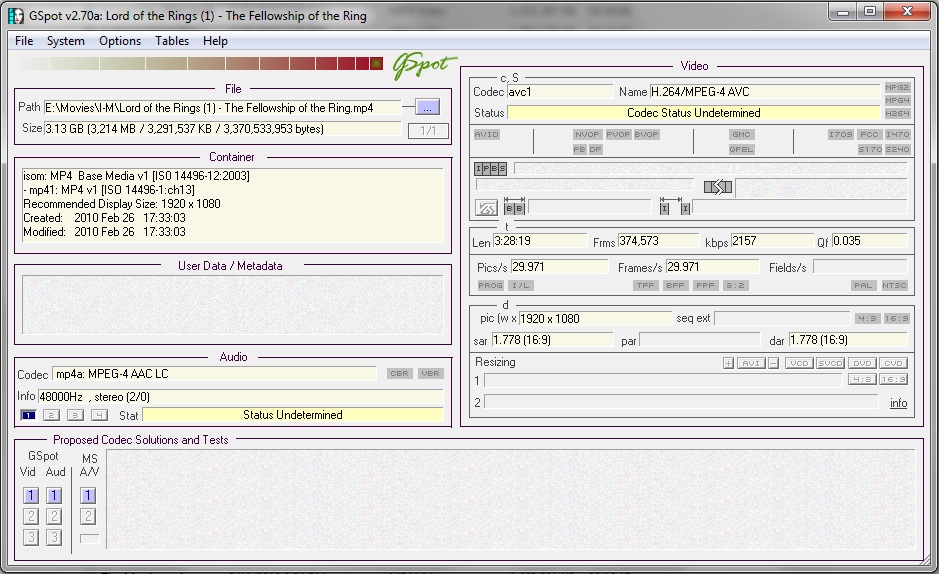This screenshot has height=574, width=939.
Task: Click the 3:2 pulldown indicator
Action: pos(735,286)
